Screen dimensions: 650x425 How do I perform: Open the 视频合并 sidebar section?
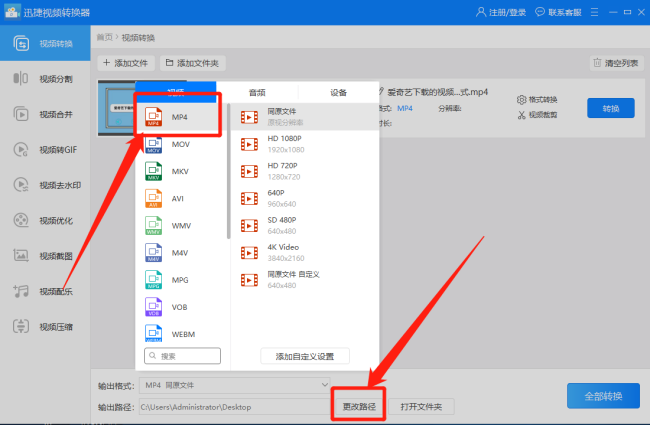click(45, 114)
